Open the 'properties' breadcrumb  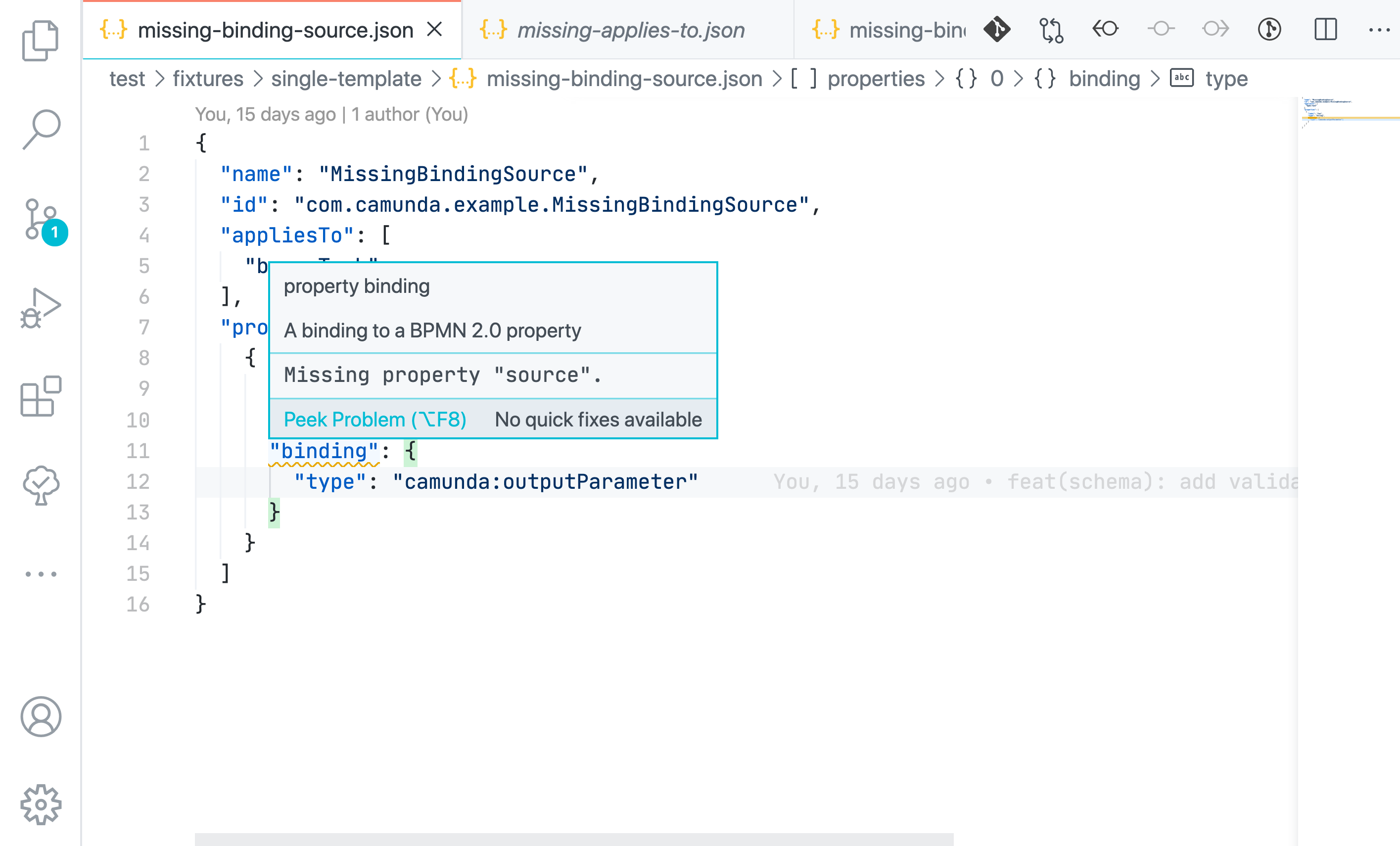[x=858, y=78]
